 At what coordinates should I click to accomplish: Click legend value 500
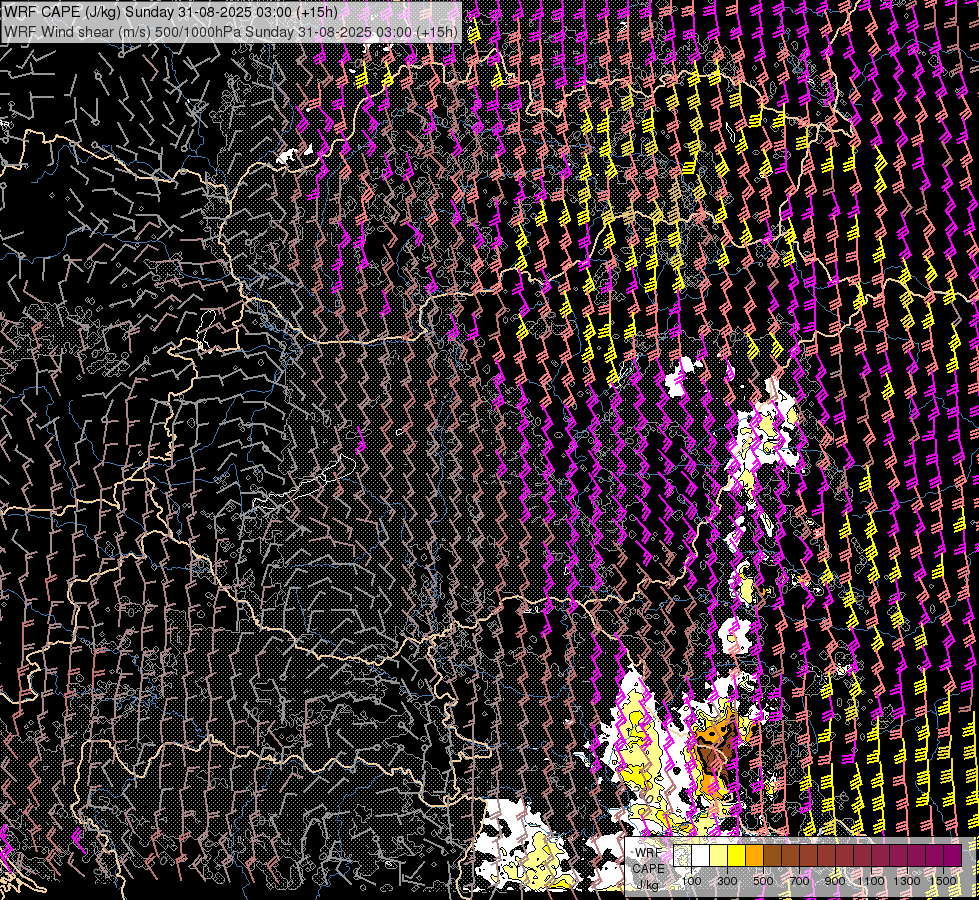click(x=763, y=881)
